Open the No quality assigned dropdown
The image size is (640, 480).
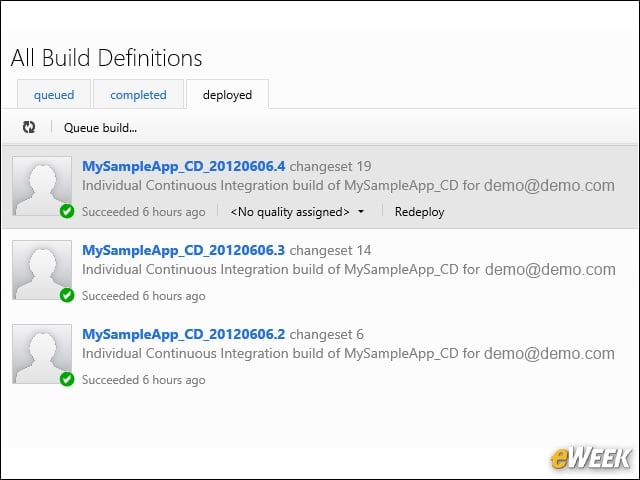click(298, 212)
